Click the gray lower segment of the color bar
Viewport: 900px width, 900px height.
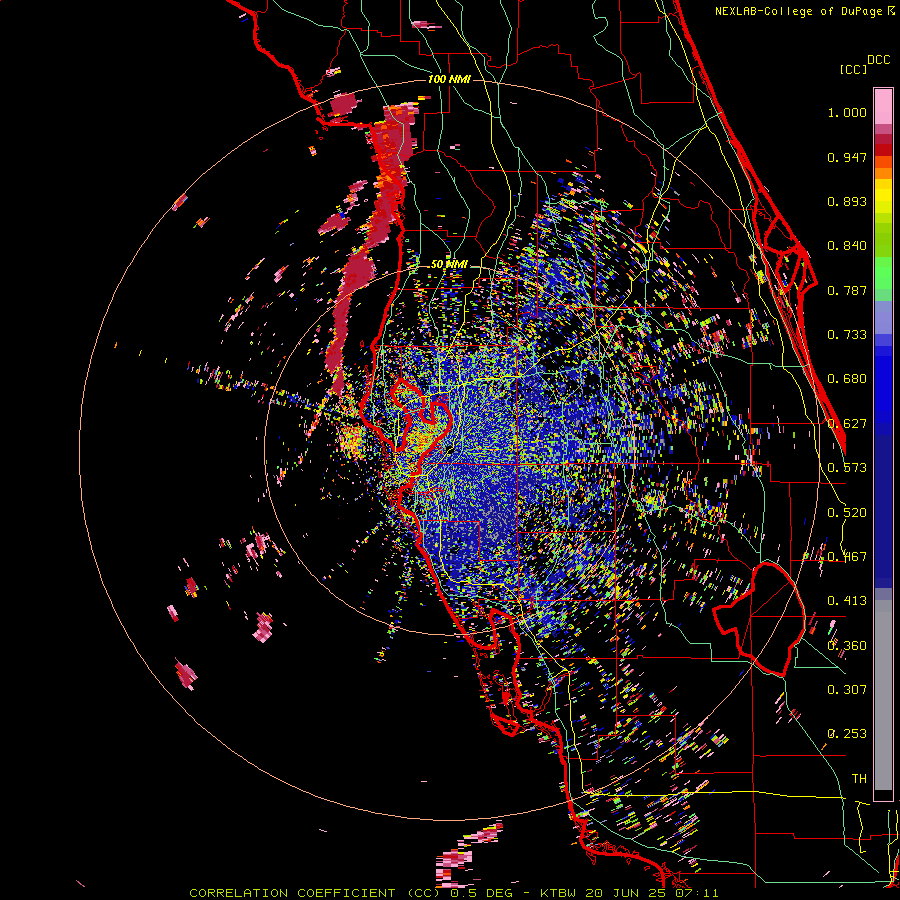pyautogui.click(x=883, y=695)
